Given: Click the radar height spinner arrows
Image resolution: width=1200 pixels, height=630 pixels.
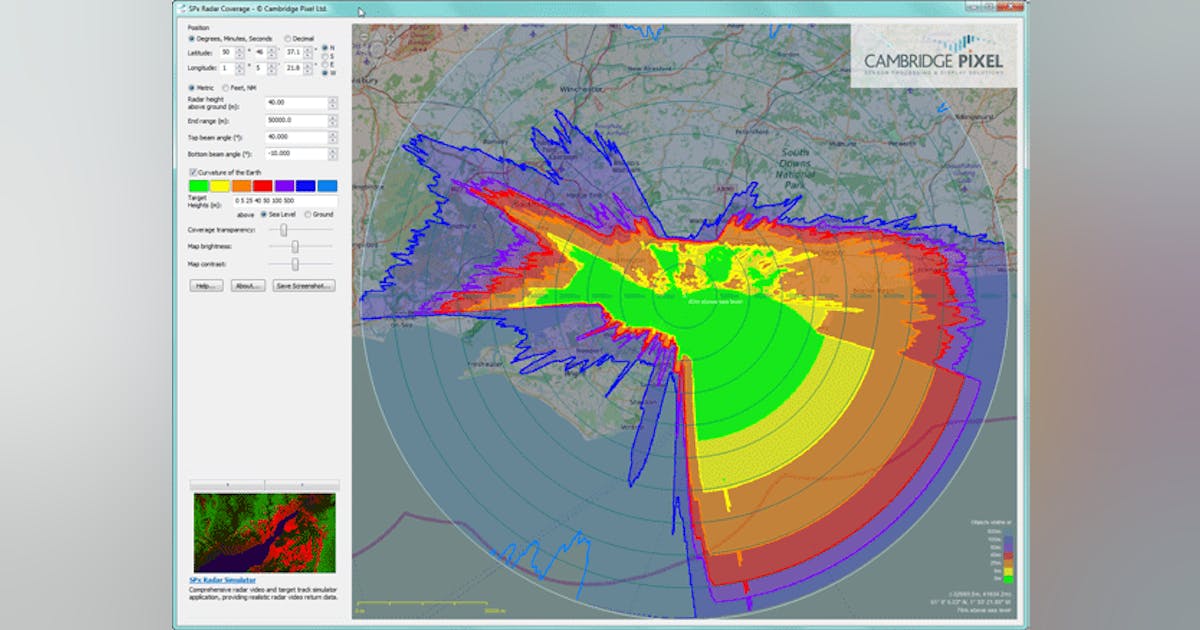Looking at the screenshot, I should pyautogui.click(x=333, y=102).
